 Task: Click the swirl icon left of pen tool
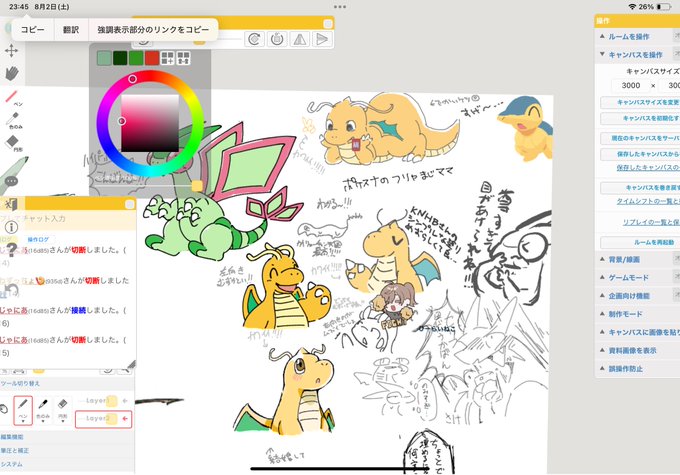[4, 409]
